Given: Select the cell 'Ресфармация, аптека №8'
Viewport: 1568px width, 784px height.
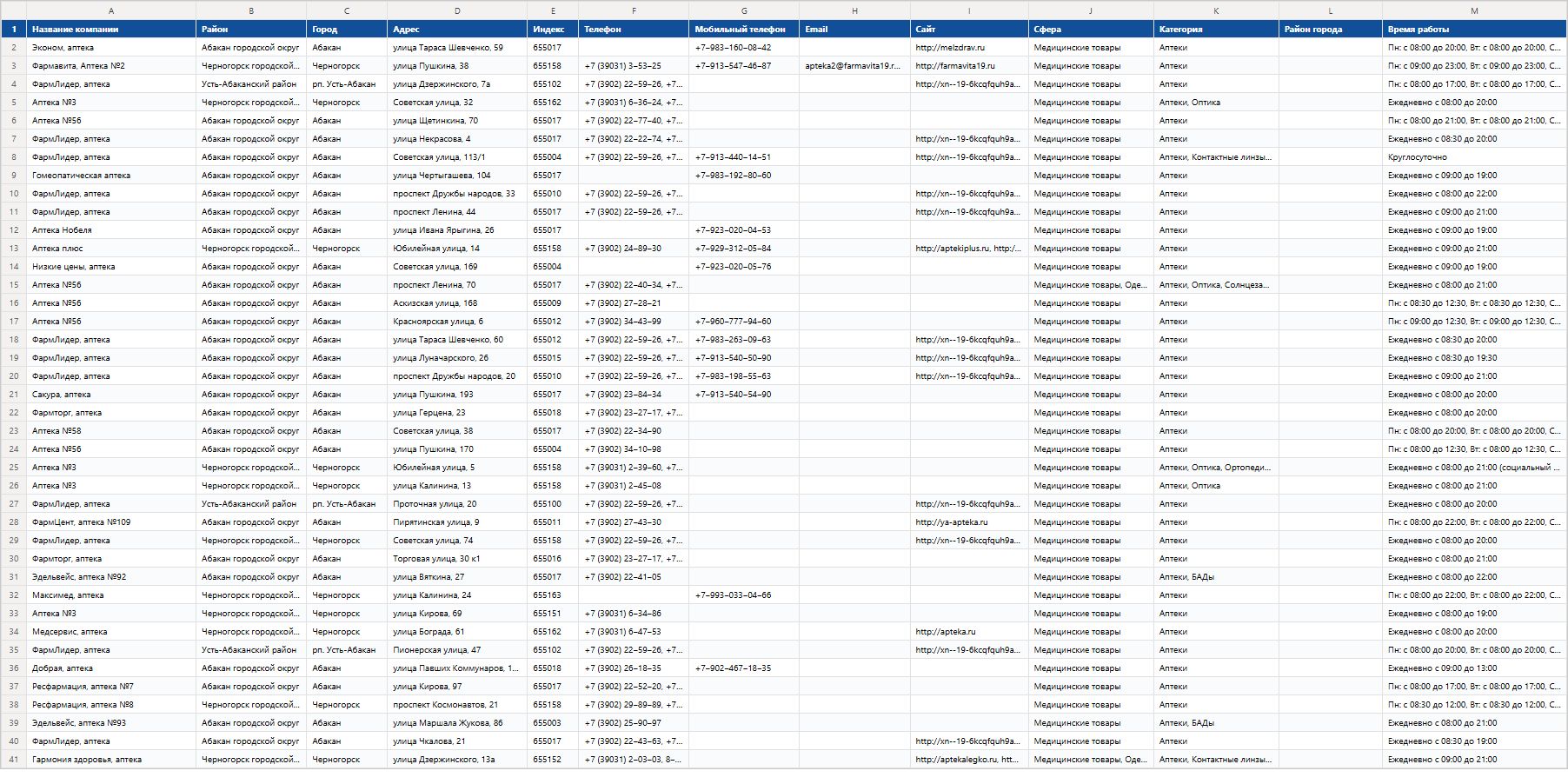Looking at the screenshot, I should [x=111, y=705].
